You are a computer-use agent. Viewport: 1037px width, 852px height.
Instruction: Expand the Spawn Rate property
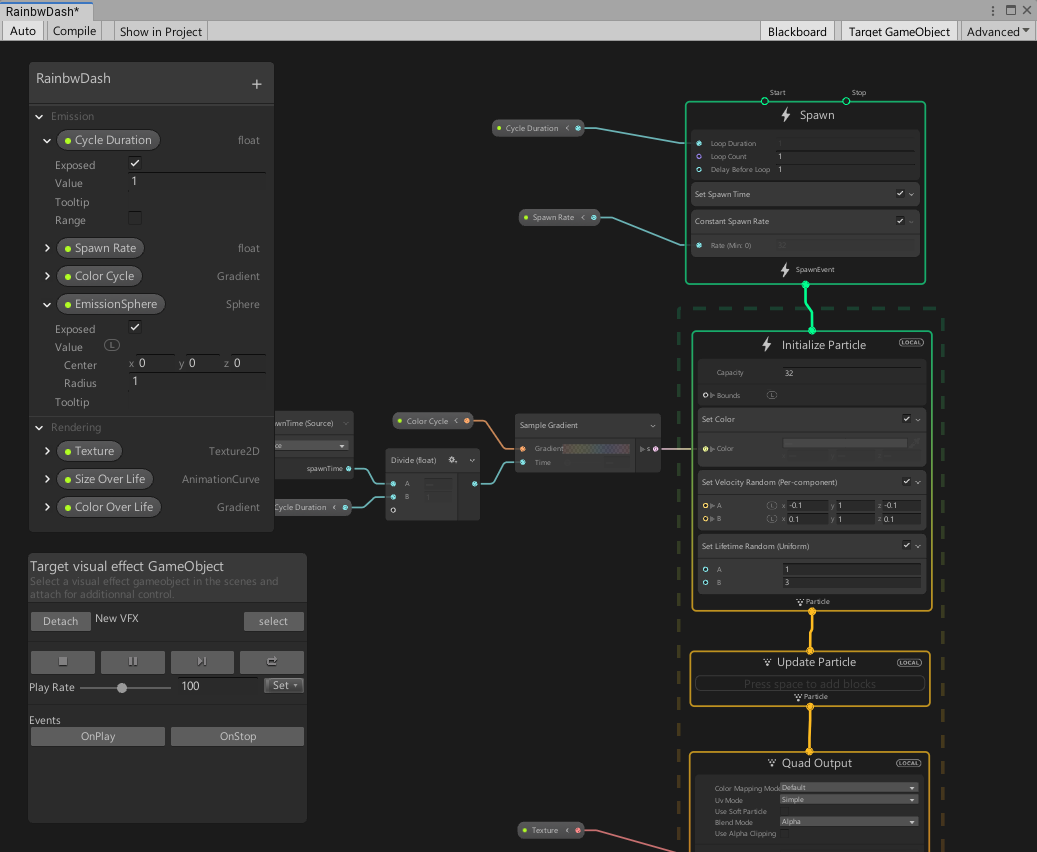(47, 248)
